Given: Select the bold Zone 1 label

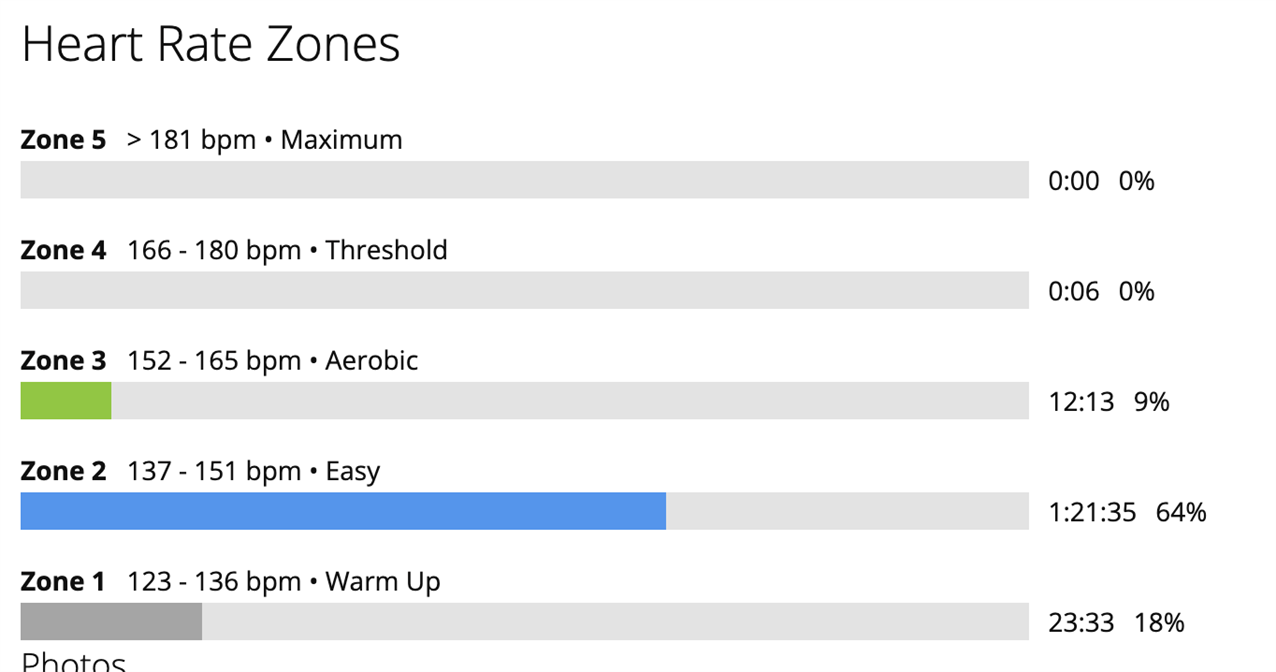Looking at the screenshot, I should pos(63,582).
